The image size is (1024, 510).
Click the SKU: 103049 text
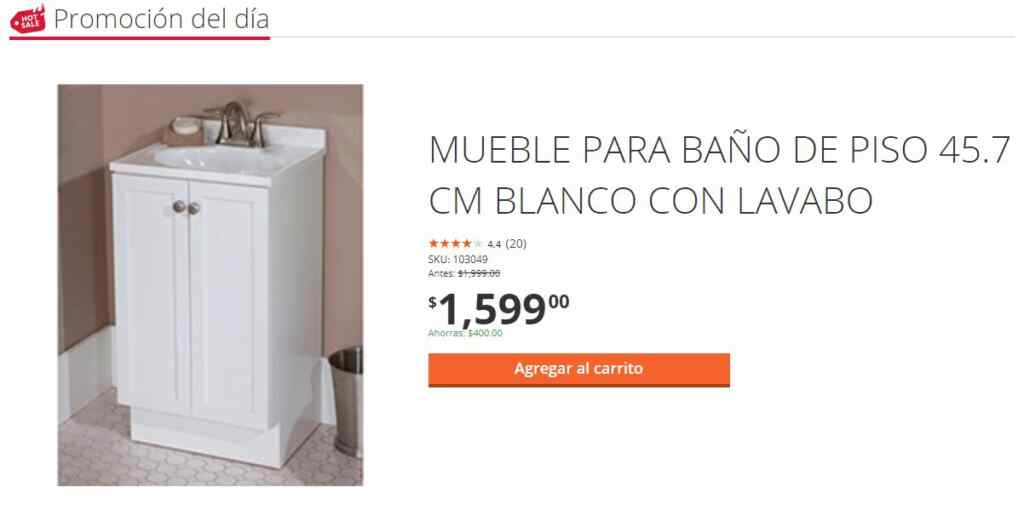coord(458,259)
